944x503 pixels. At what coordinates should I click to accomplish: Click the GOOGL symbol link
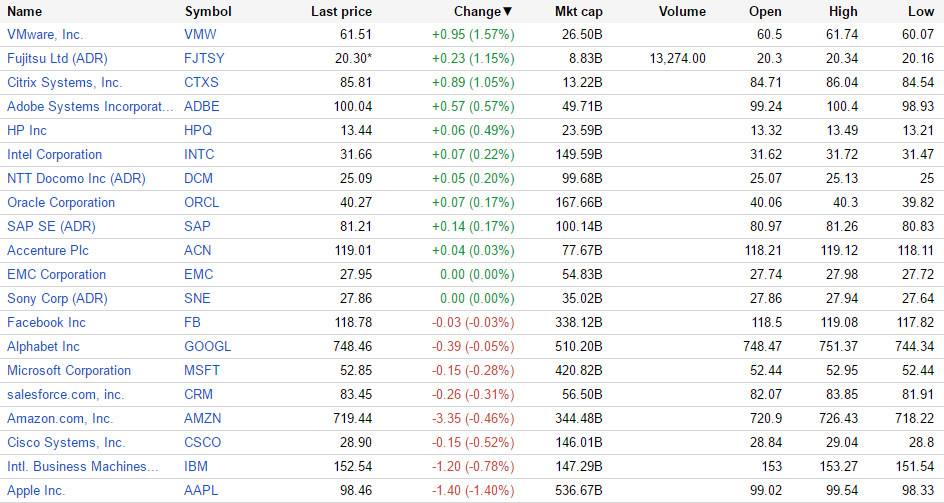pyautogui.click(x=208, y=347)
